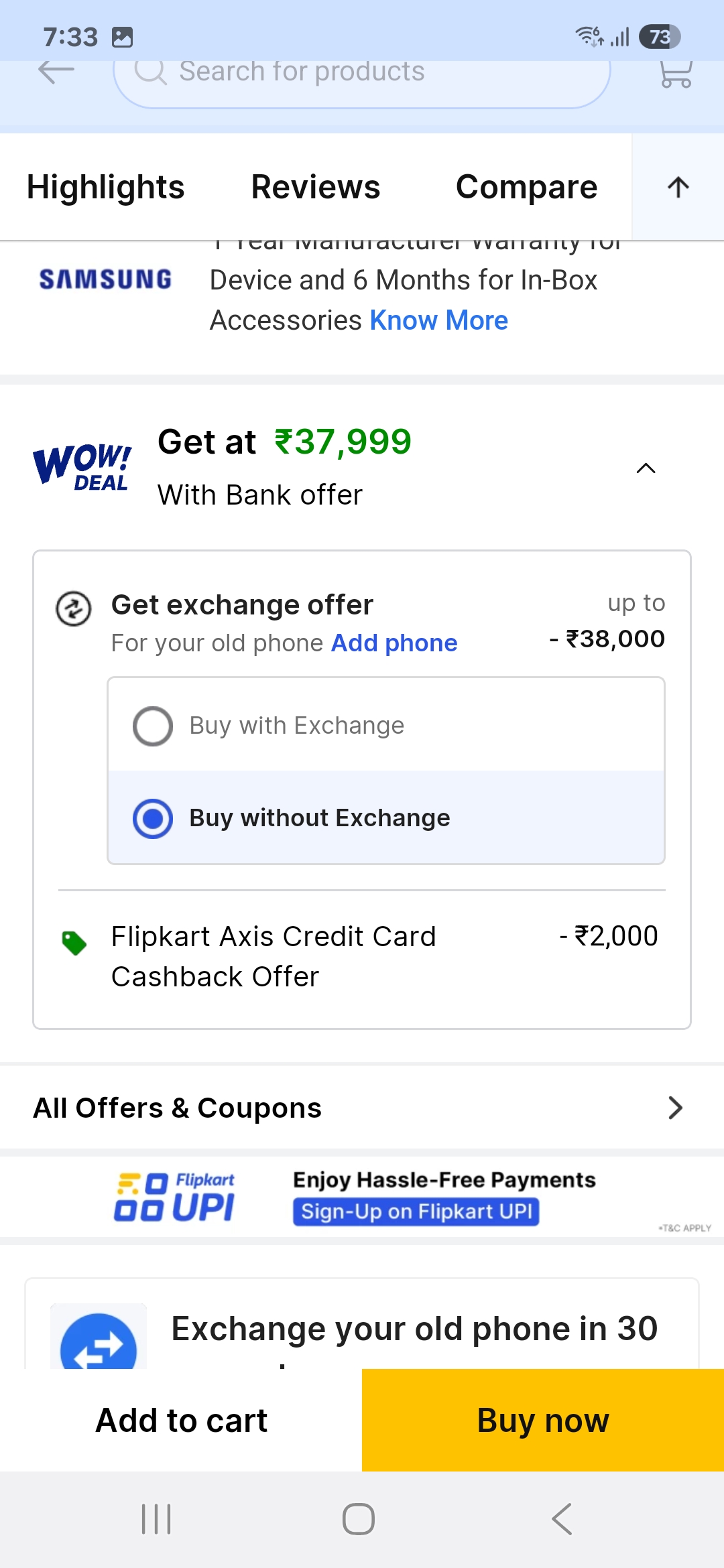Viewport: 724px width, 1568px height.
Task: Click the Buy now button
Action: [x=543, y=1420]
